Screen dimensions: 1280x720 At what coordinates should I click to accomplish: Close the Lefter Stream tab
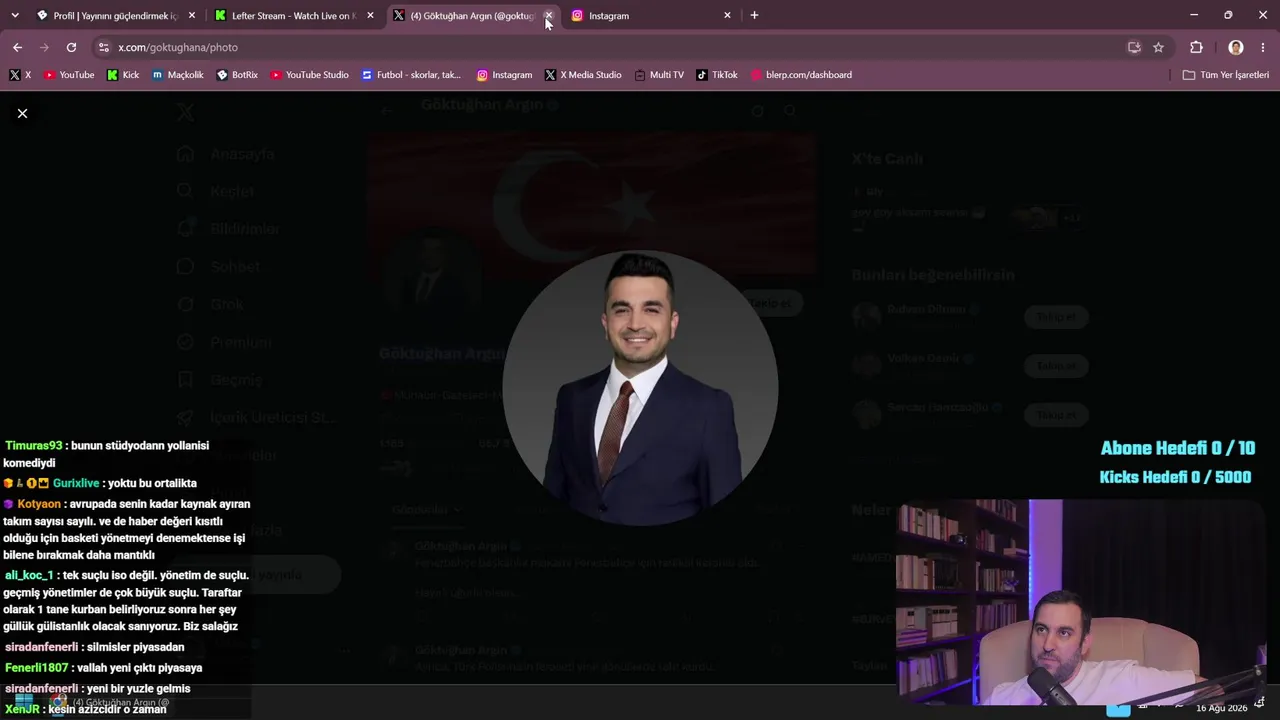coord(370,15)
